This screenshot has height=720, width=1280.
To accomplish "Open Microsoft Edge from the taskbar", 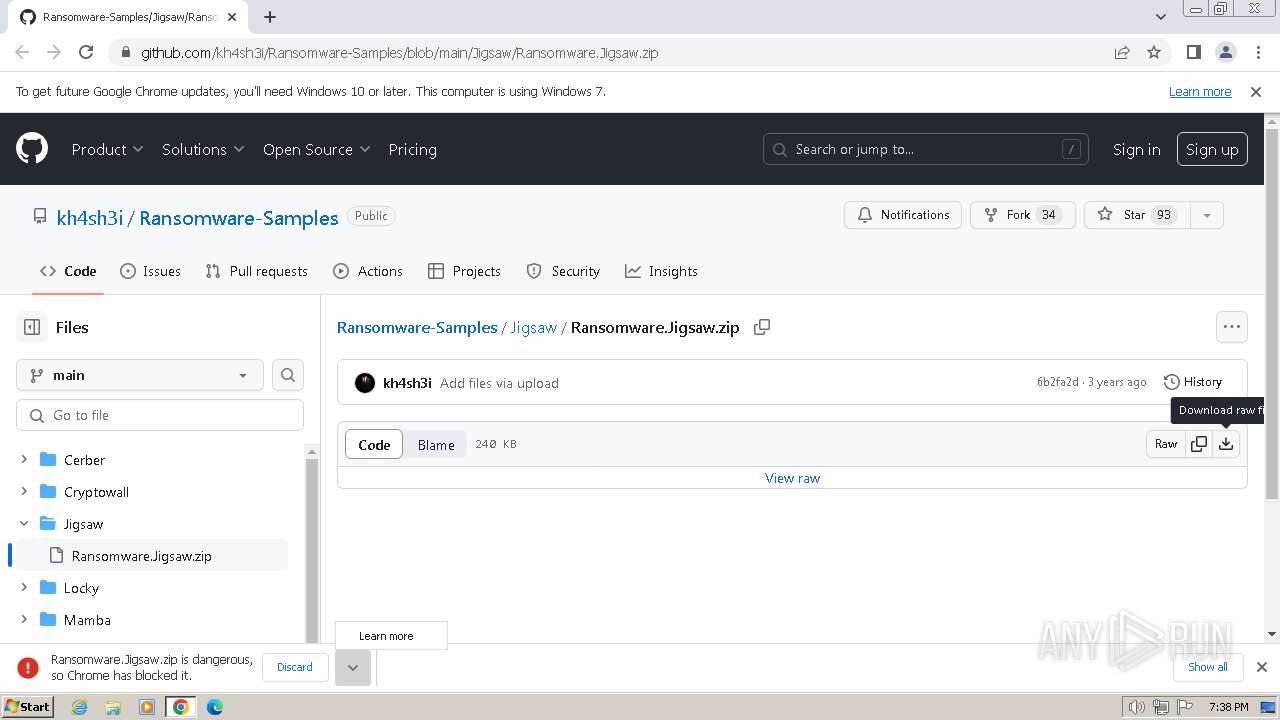I will coord(215,707).
